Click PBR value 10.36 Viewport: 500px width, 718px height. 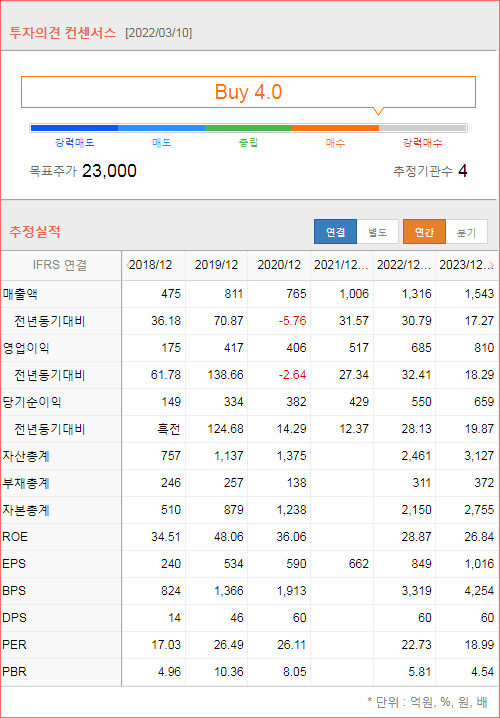pyautogui.click(x=228, y=672)
